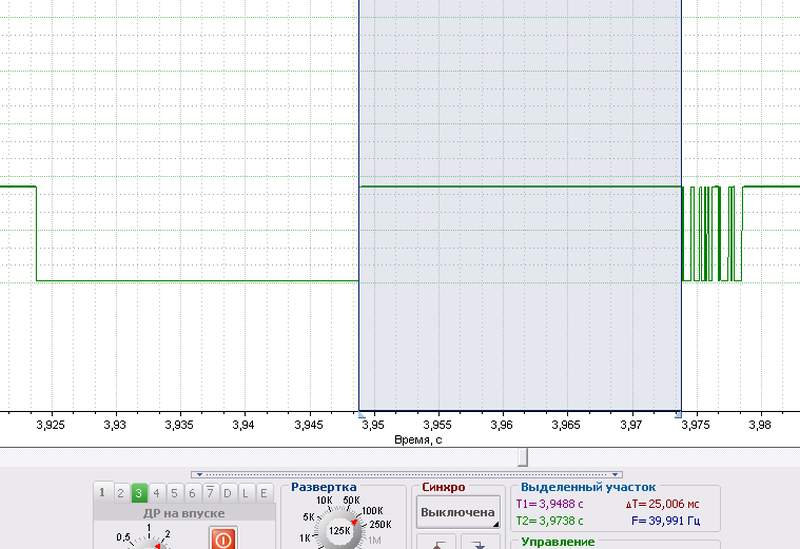
Task: Select the D channel tab
Action: point(228,492)
